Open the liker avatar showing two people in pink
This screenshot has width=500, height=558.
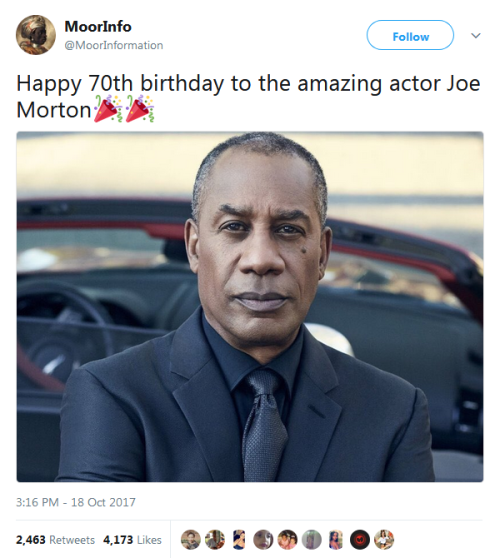point(287,539)
